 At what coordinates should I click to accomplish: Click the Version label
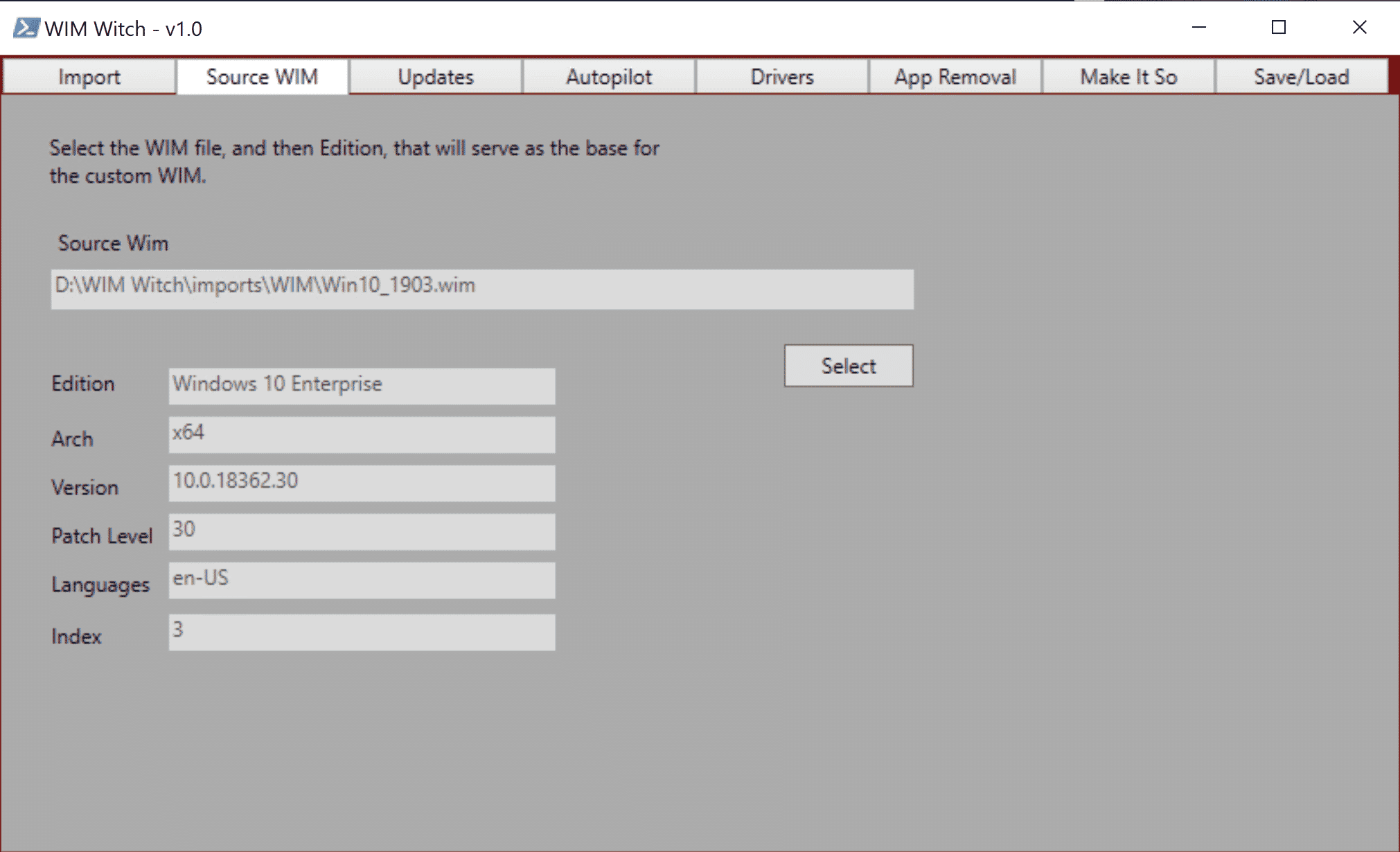[85, 488]
